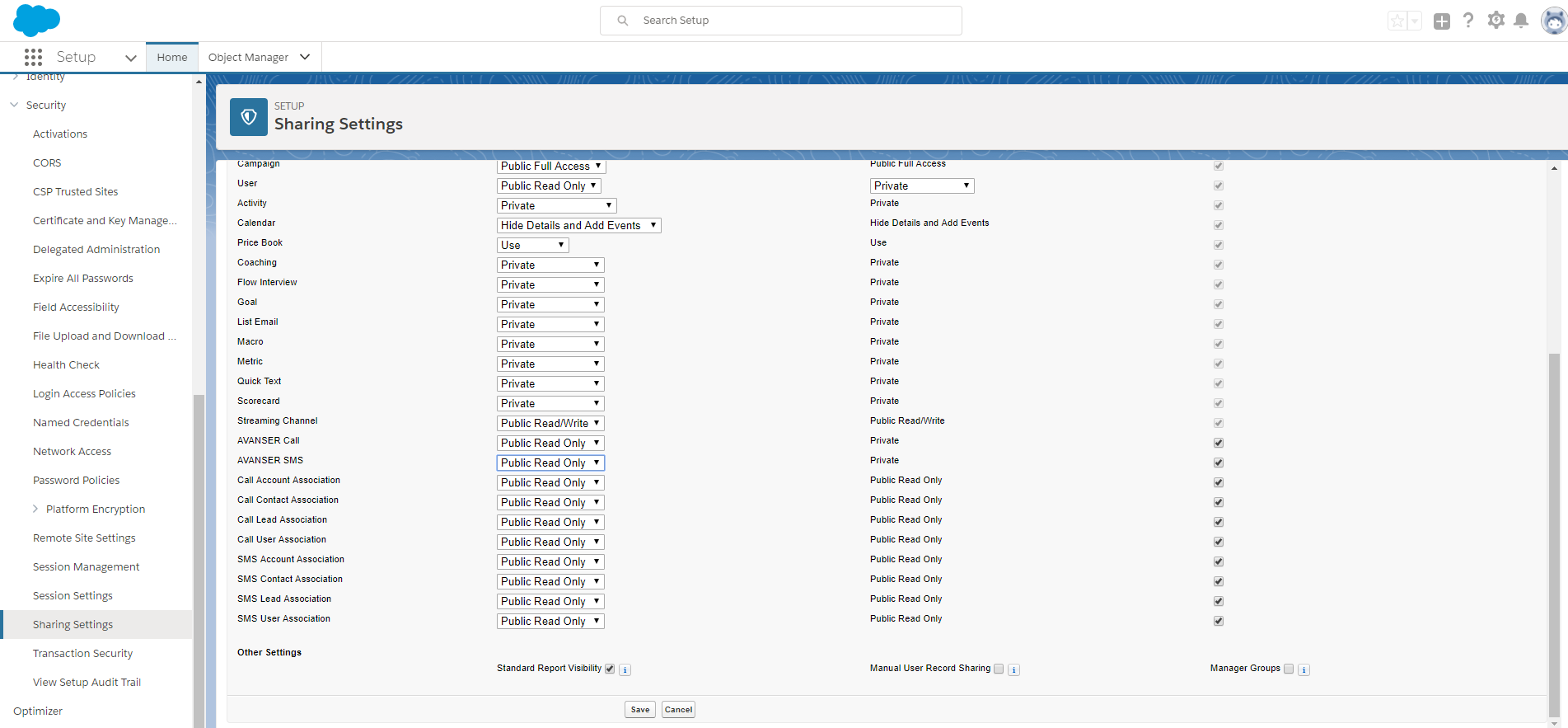This screenshot has width=1568, height=728.
Task: Open the Streaming Channel access dropdown
Action: click(x=550, y=423)
